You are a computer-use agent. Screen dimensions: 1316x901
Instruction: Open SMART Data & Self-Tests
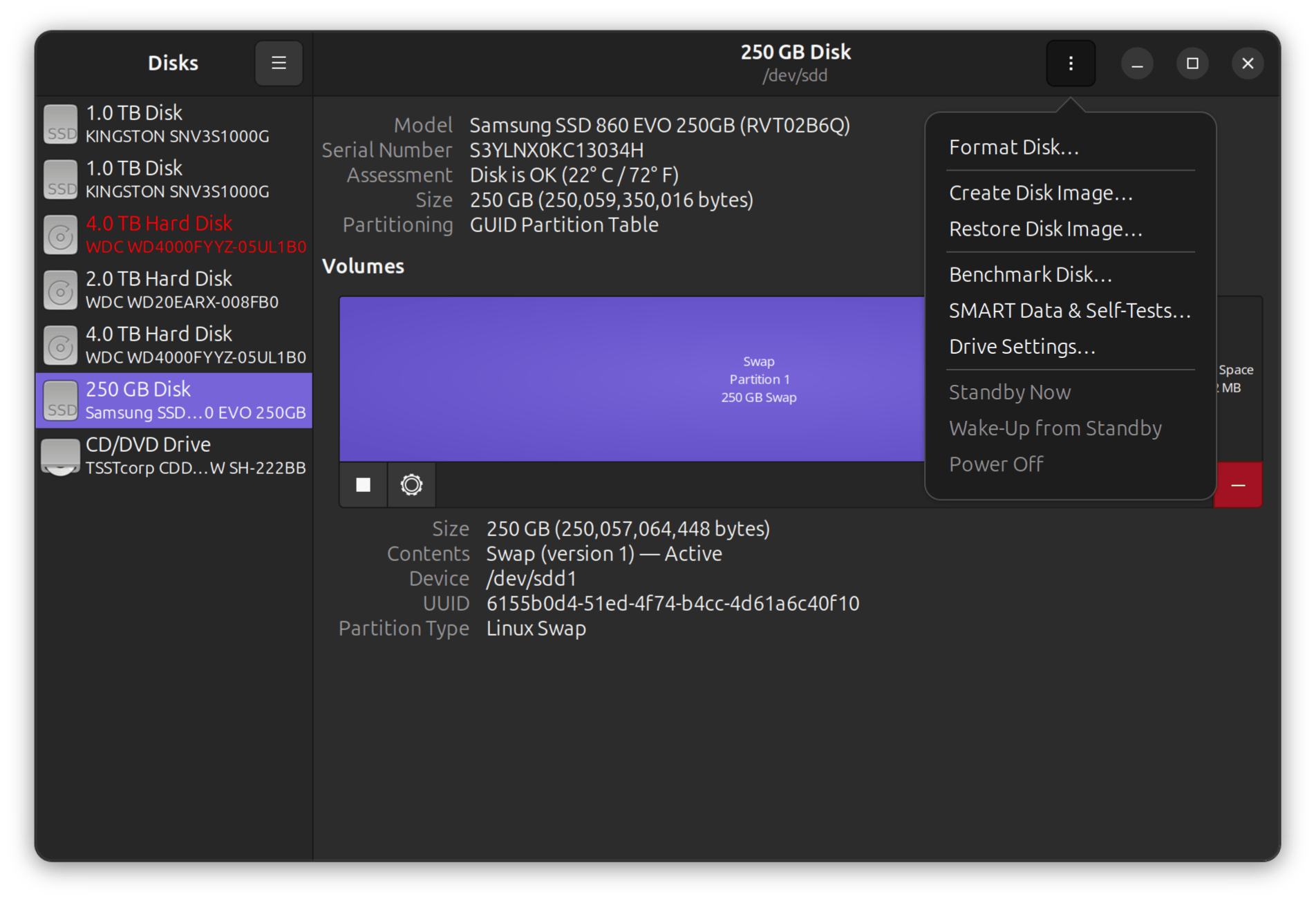click(1069, 310)
